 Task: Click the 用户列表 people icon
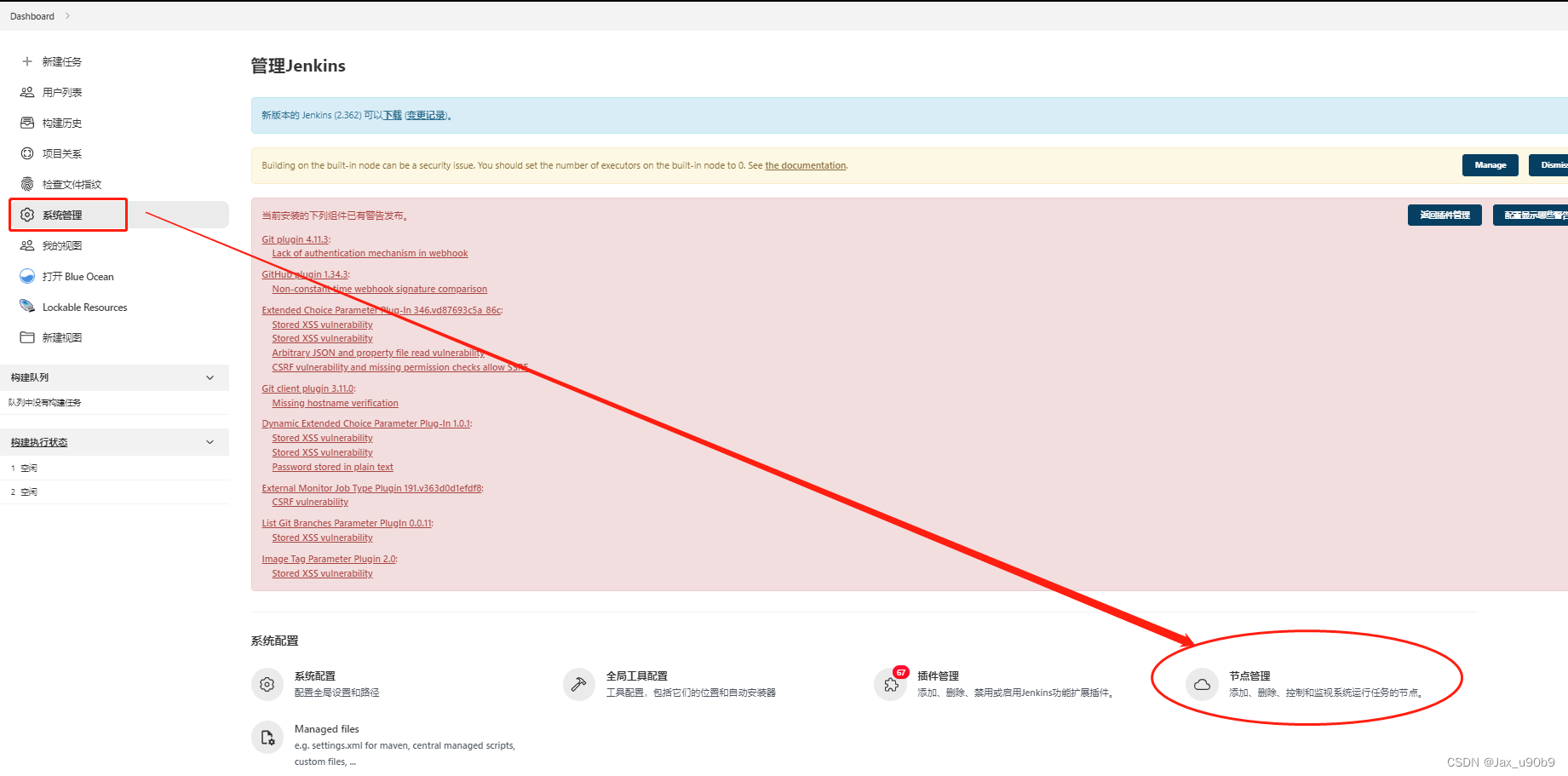coord(27,92)
